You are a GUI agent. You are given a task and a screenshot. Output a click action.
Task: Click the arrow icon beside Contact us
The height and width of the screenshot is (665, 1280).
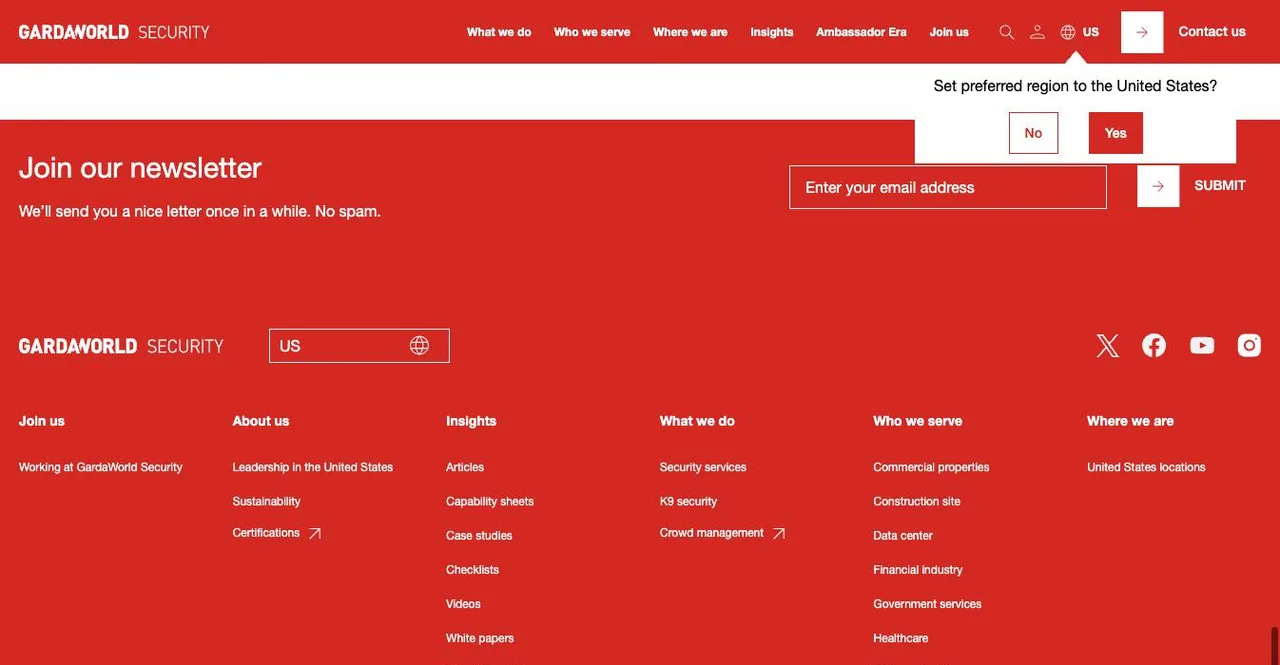coord(1142,32)
